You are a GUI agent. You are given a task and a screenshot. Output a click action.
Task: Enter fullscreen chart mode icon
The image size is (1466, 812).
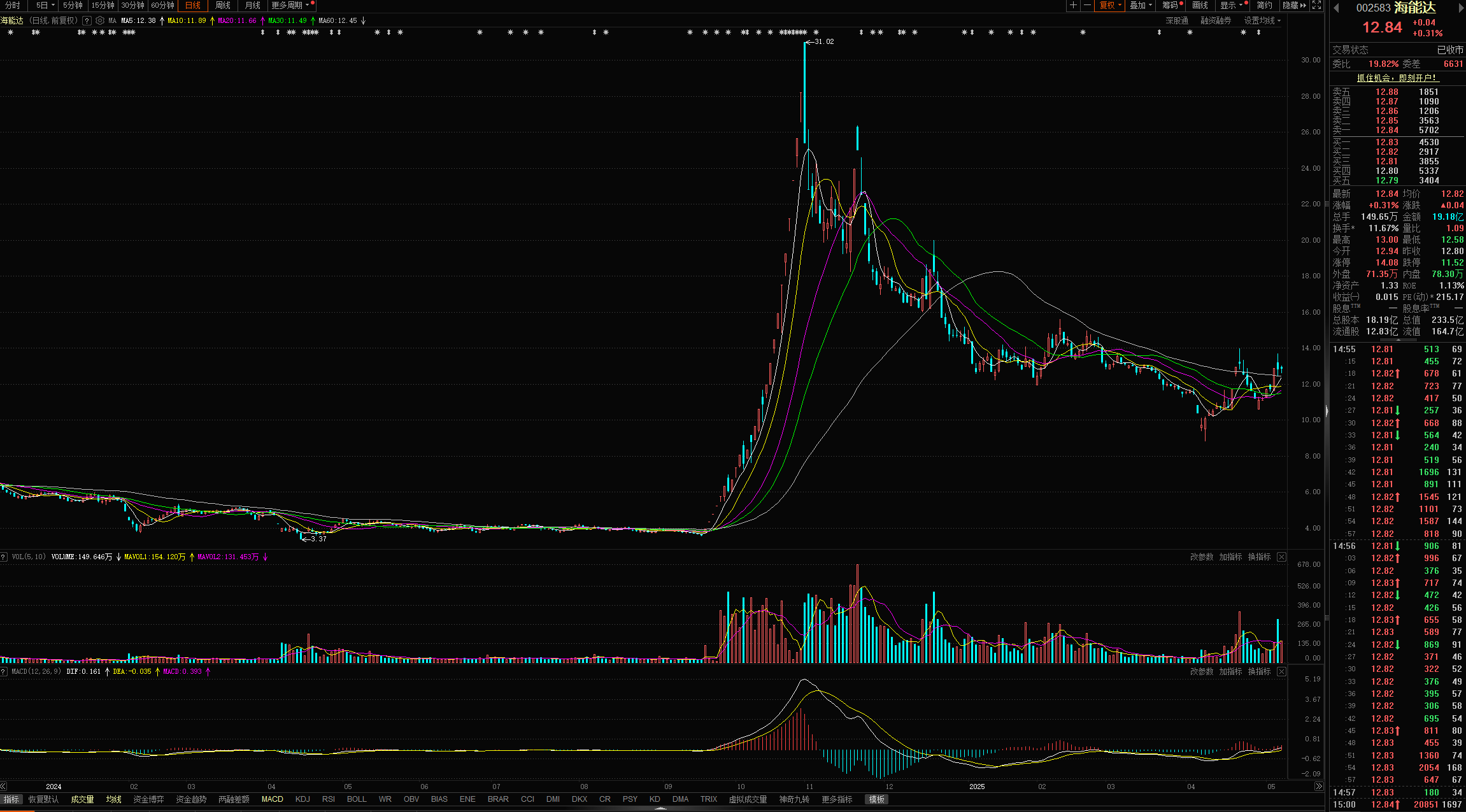[1317, 5]
